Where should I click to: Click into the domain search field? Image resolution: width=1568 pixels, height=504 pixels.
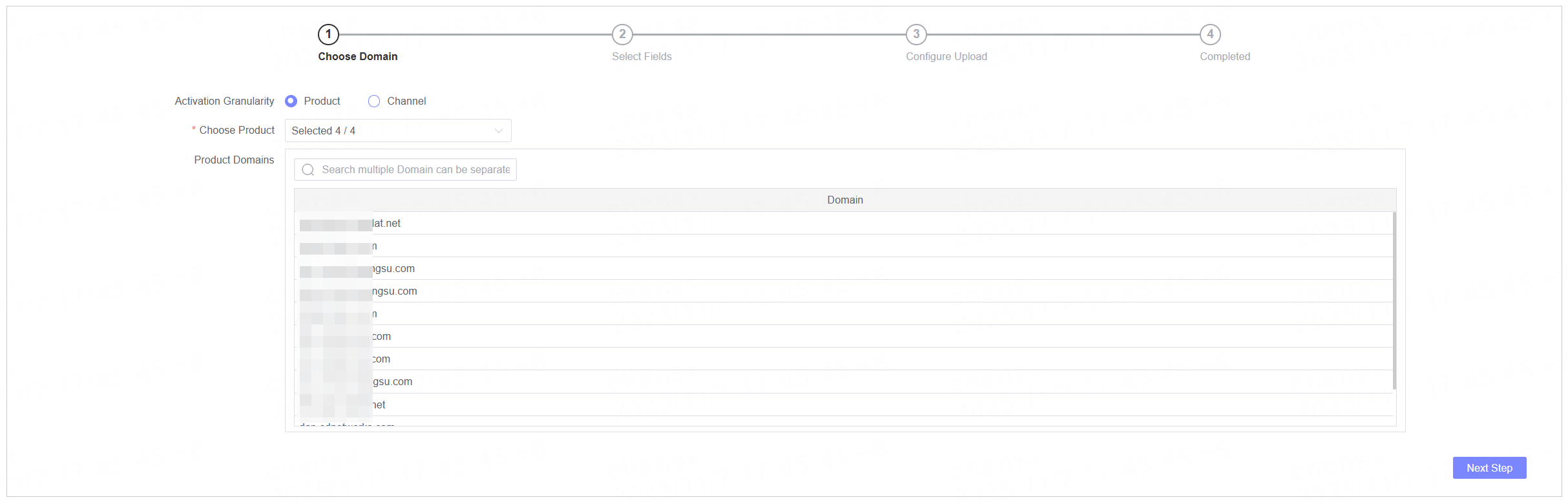tap(415, 170)
